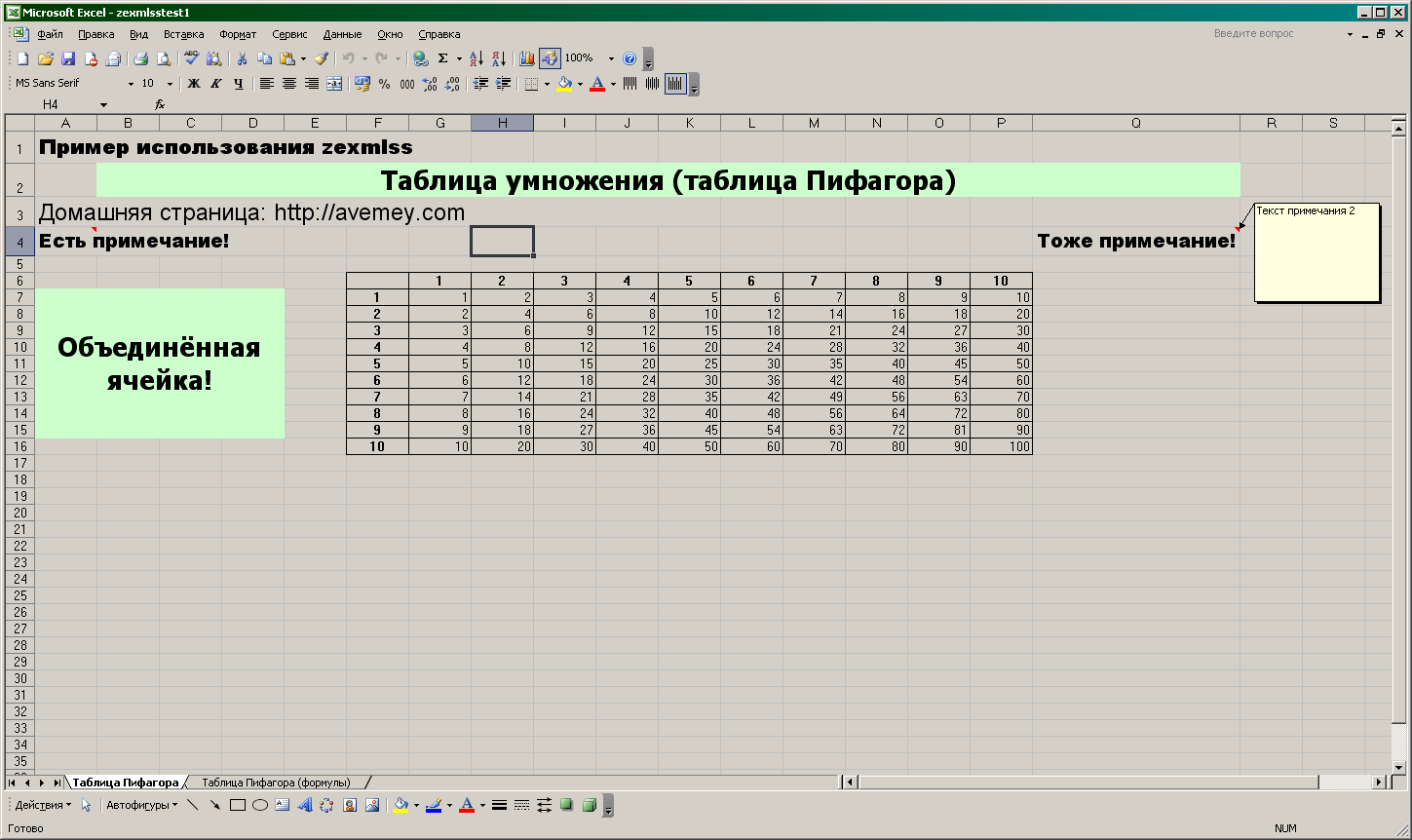Select the Oval shape tool
The image size is (1412, 840).
pos(260,805)
